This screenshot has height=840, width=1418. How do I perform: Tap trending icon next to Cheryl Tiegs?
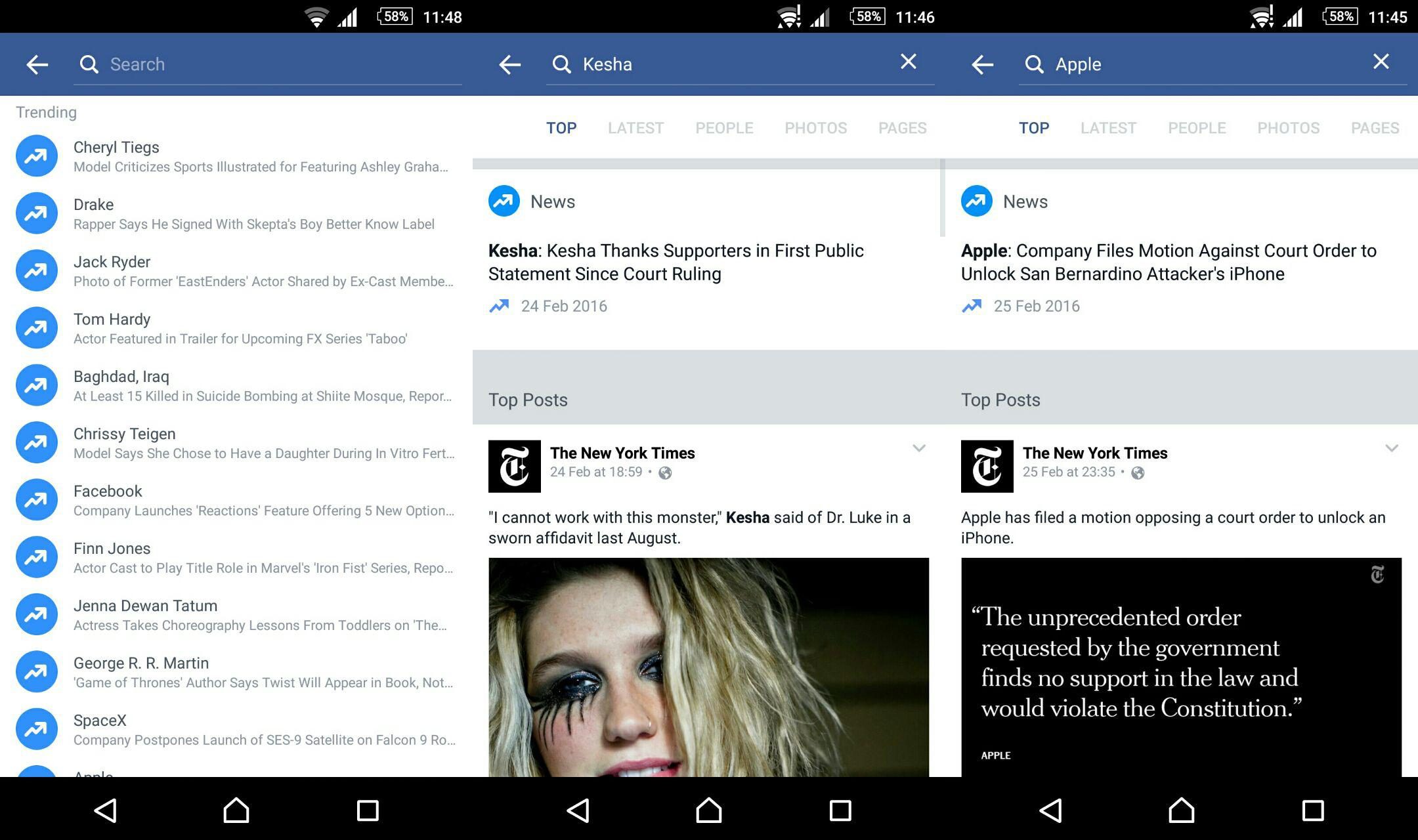click(x=37, y=156)
